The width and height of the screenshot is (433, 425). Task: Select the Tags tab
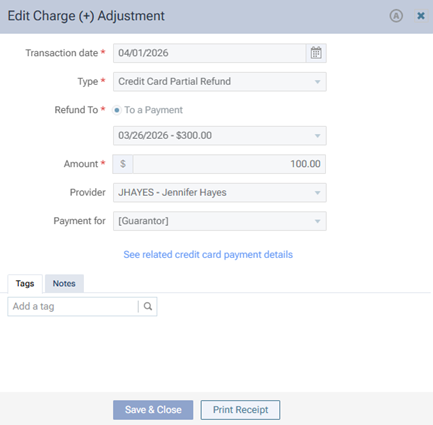pos(25,284)
